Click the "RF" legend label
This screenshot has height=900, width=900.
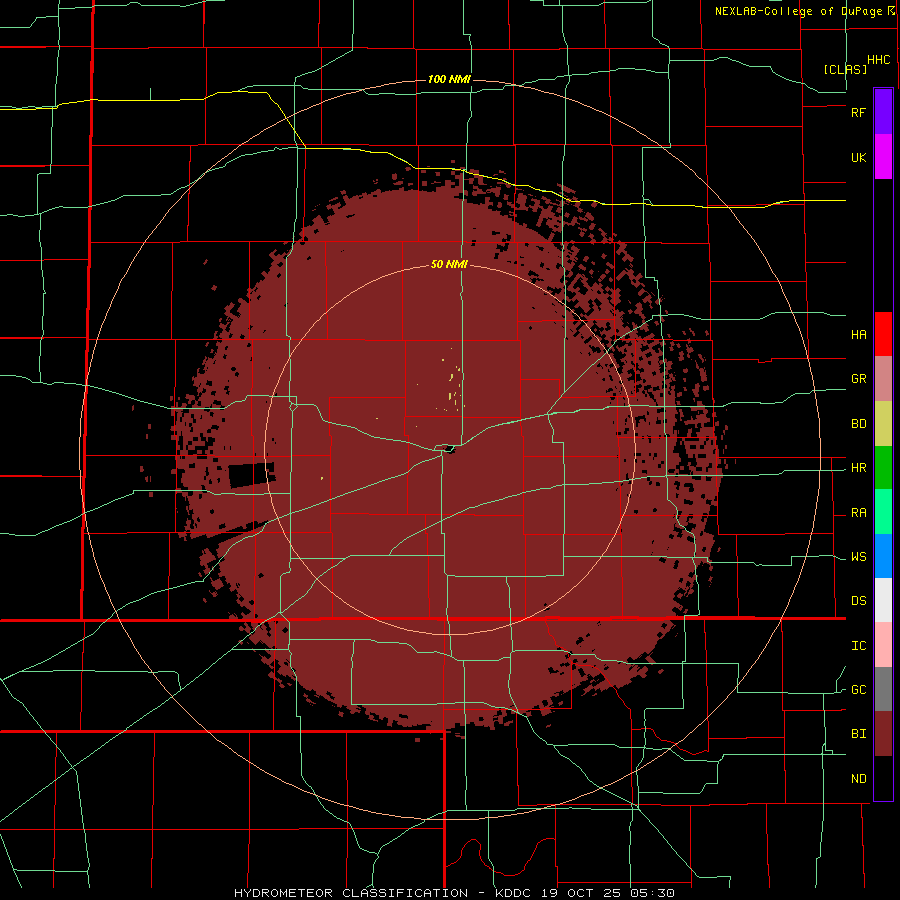pos(858,112)
